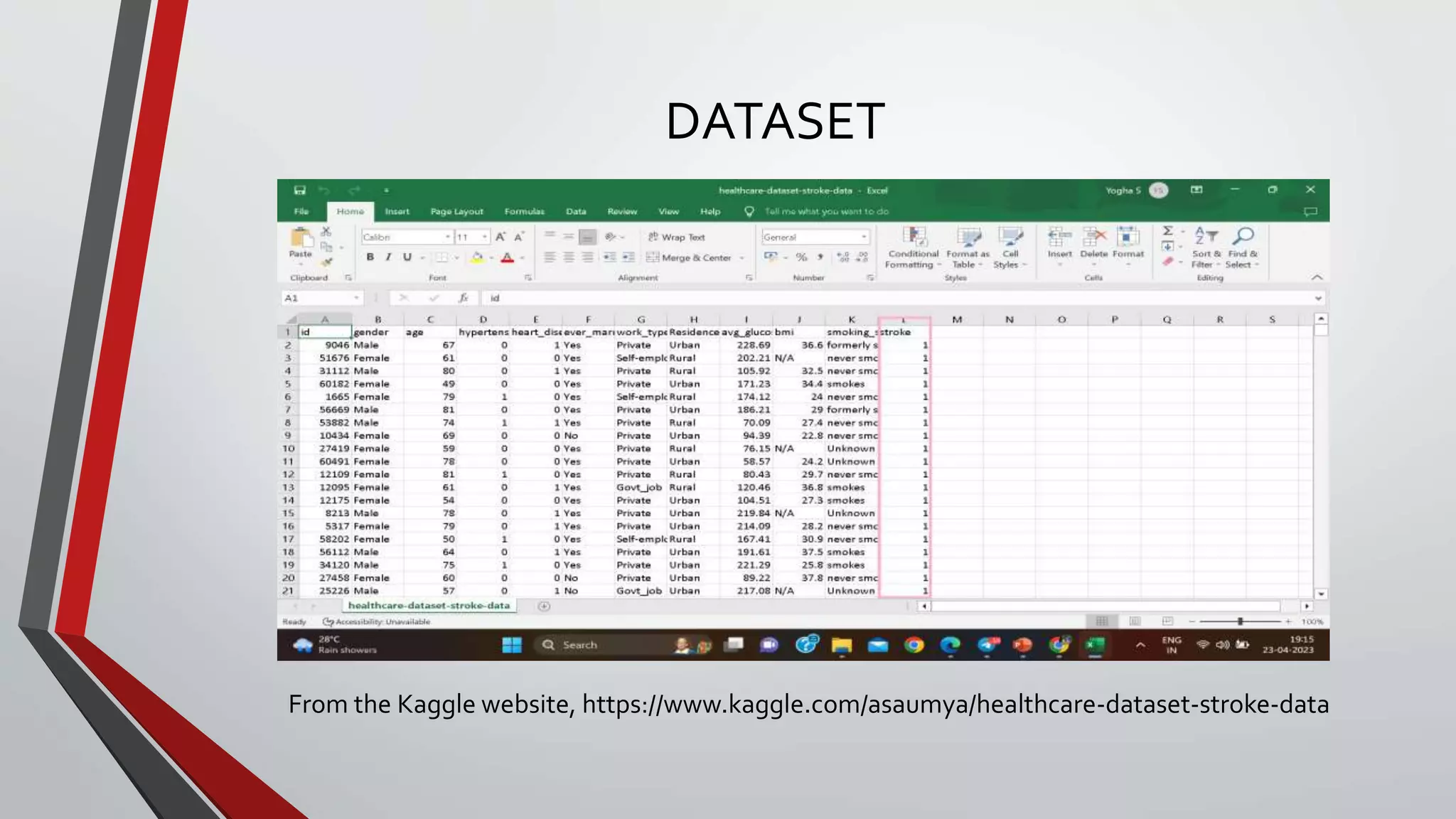
Task: Expand the Name Box dropdown arrow
Action: coord(356,299)
